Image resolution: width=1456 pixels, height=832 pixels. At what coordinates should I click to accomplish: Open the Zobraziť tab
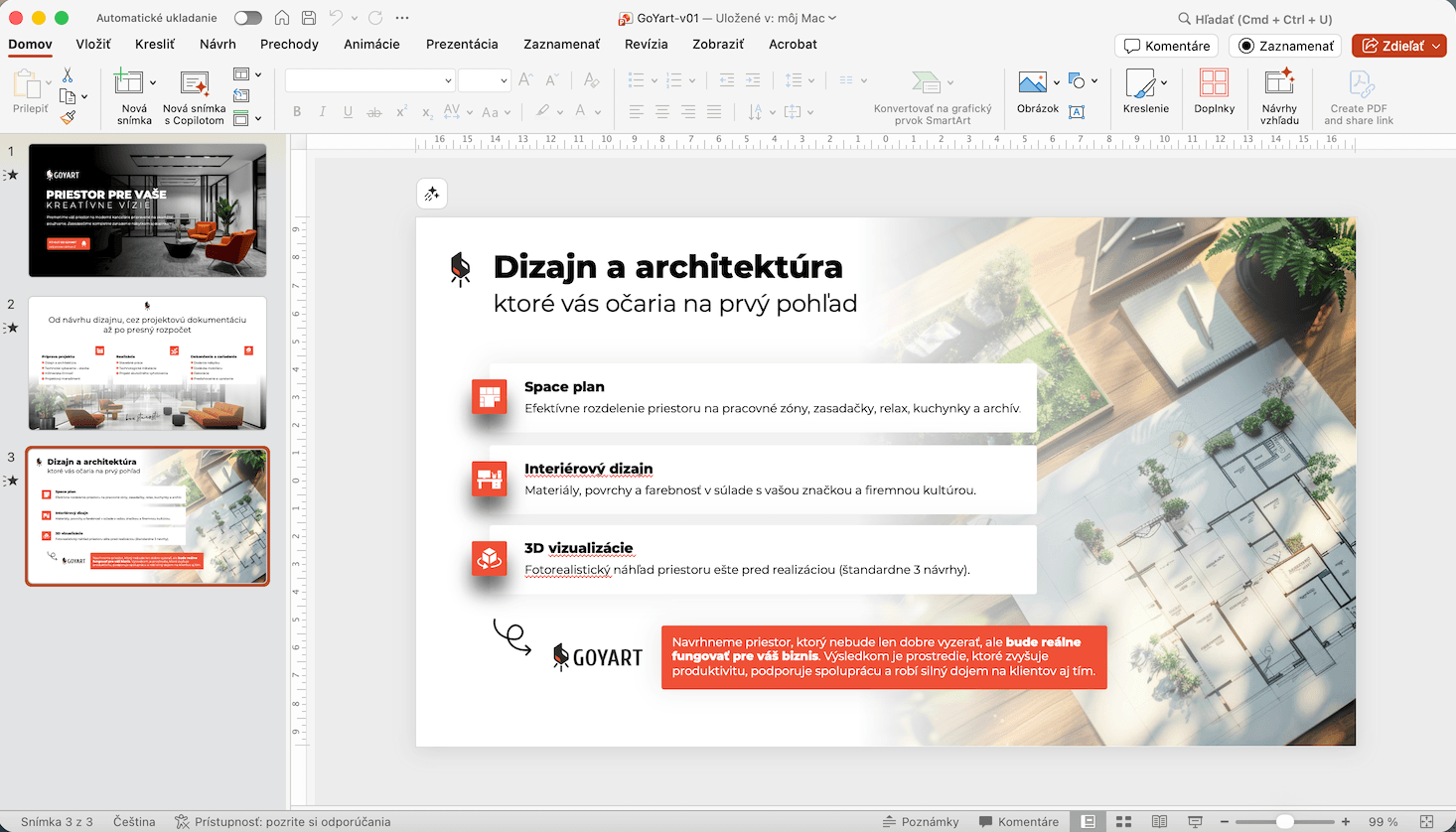pyautogui.click(x=718, y=44)
